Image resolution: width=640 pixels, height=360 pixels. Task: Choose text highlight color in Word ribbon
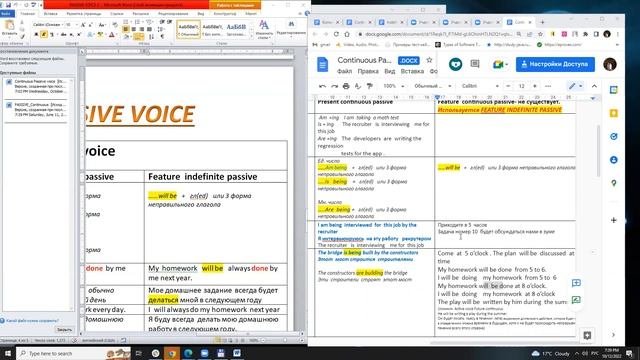(101, 35)
